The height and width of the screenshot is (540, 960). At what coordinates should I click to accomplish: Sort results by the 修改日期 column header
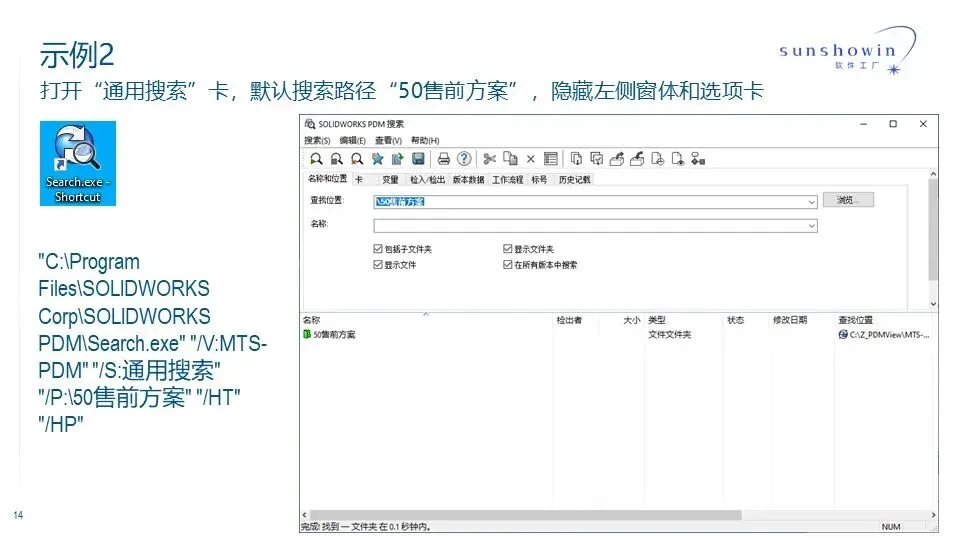(801, 320)
